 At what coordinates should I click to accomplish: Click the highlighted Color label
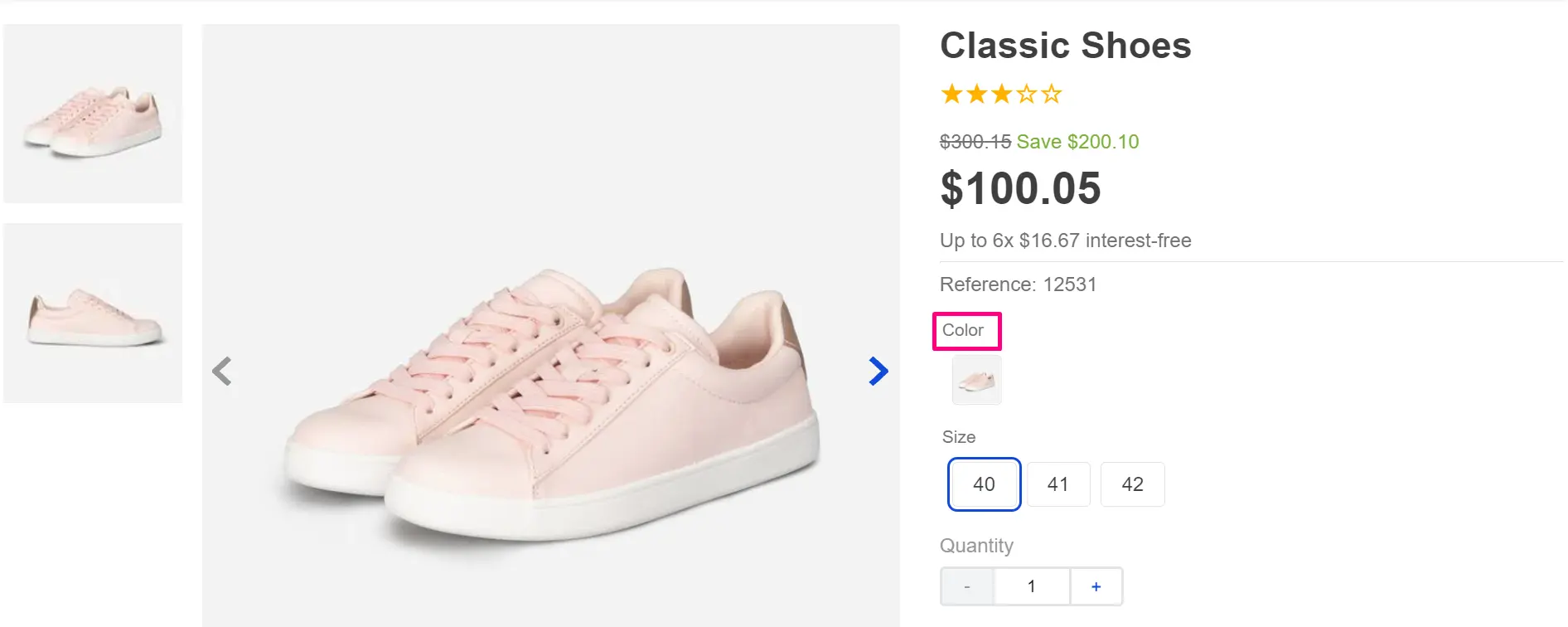point(963,330)
